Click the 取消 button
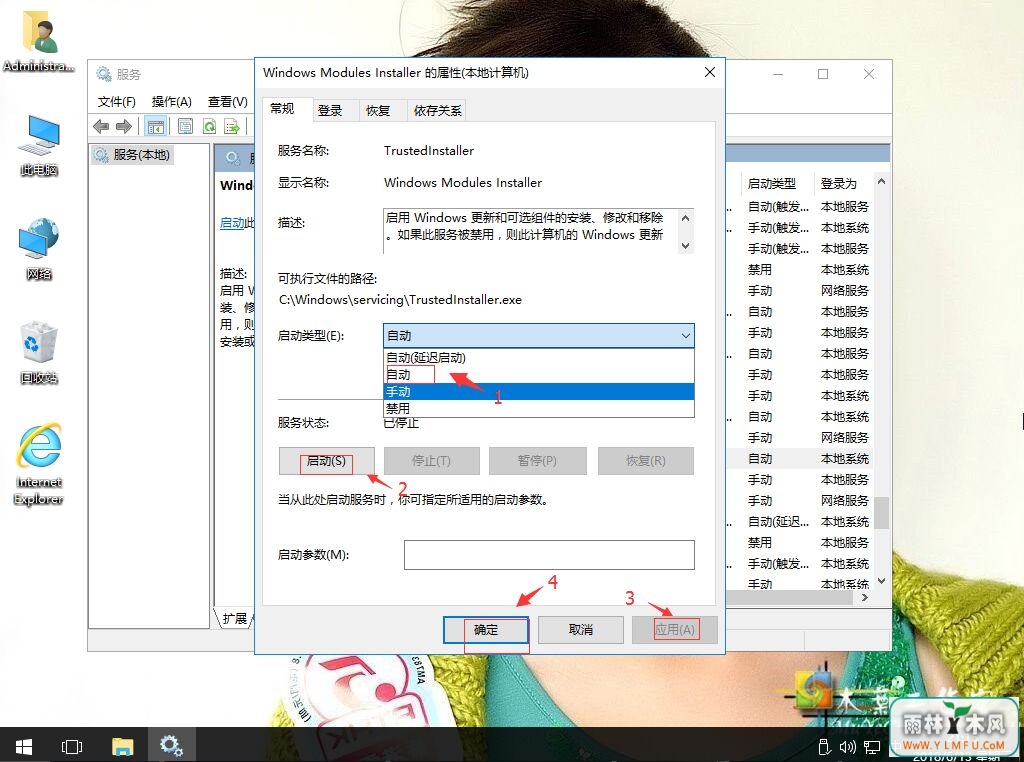This screenshot has width=1024, height=762. 581,630
